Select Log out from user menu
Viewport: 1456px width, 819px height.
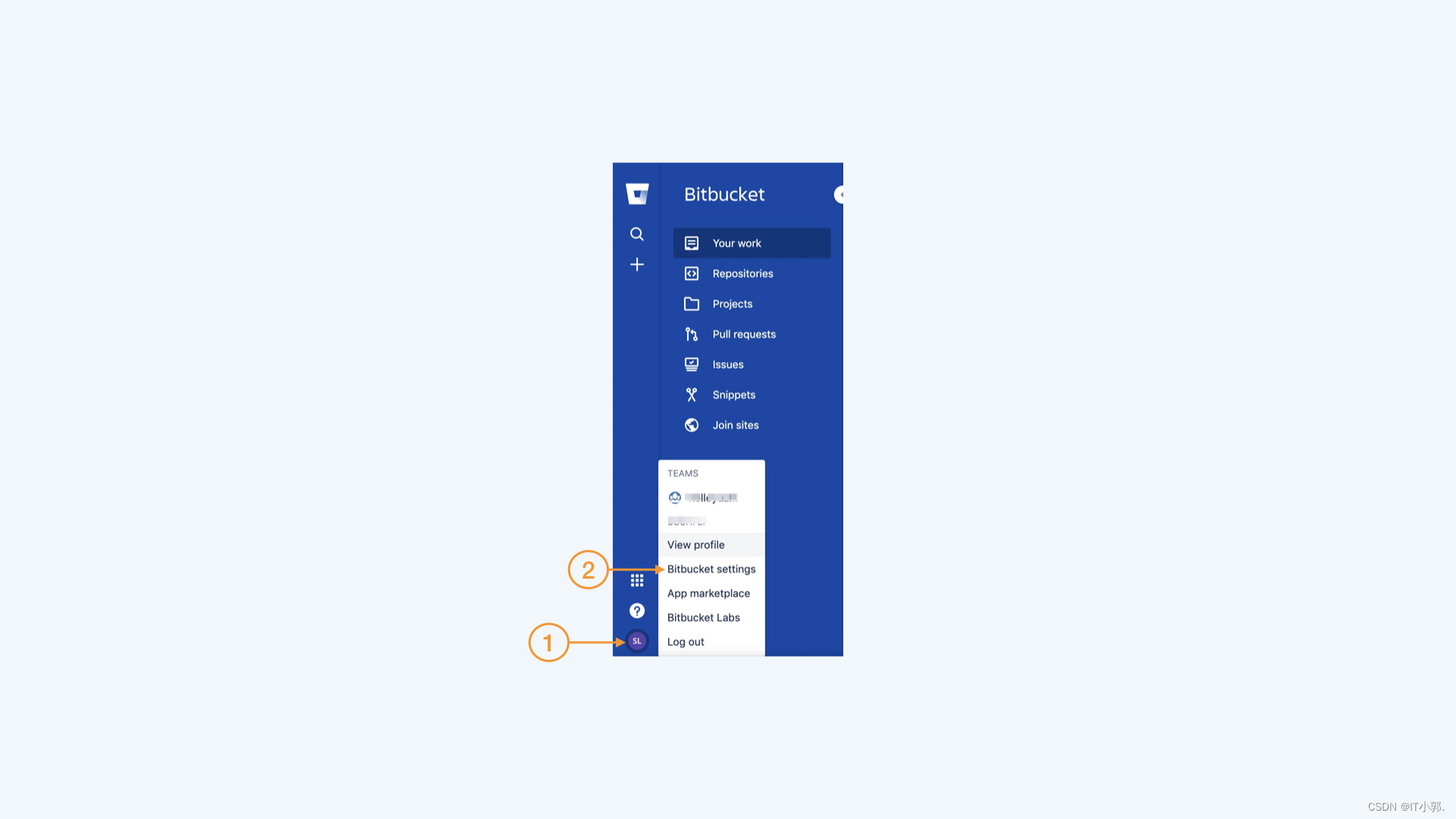(685, 641)
